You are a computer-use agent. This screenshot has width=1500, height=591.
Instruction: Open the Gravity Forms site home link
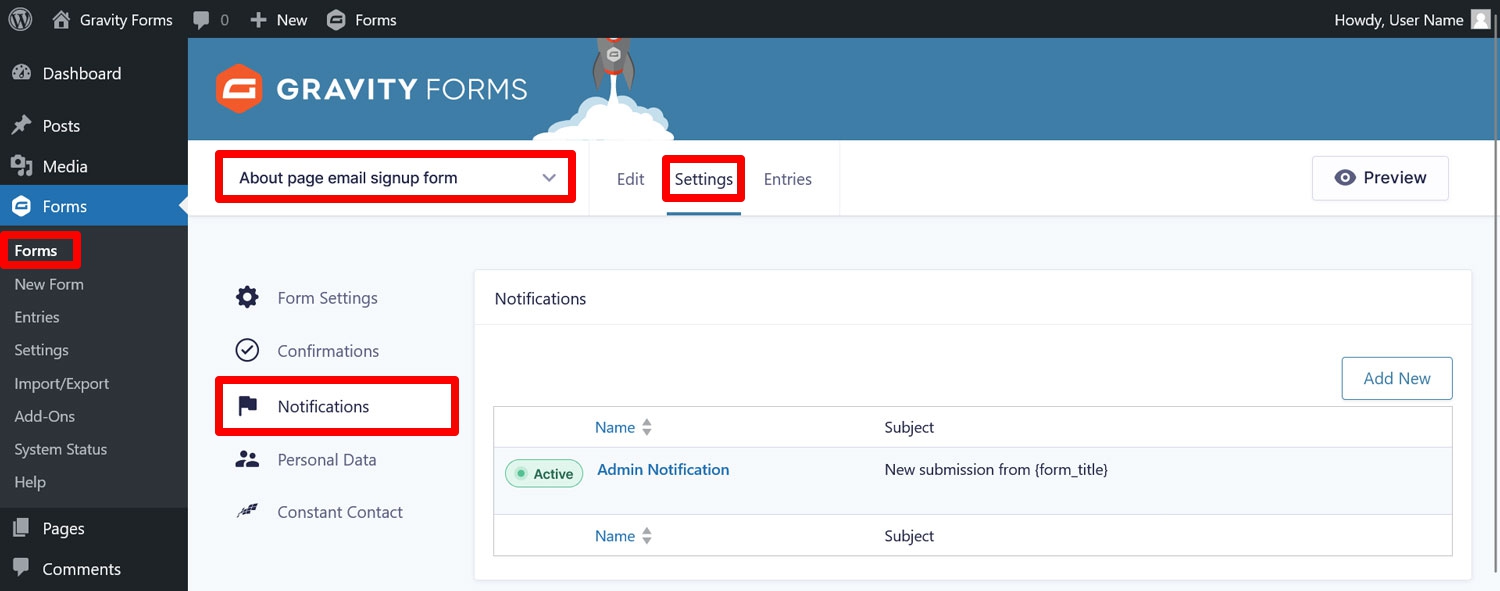(x=112, y=20)
